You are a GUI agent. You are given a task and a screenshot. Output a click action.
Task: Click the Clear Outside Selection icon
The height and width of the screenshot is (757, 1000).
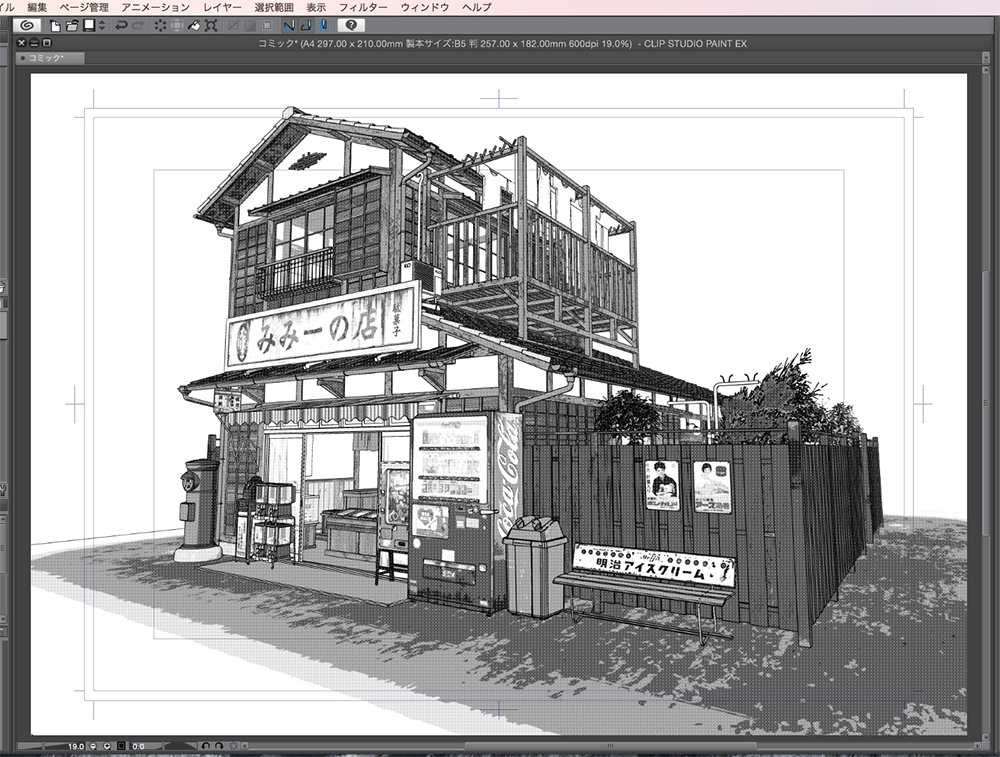coord(177,26)
